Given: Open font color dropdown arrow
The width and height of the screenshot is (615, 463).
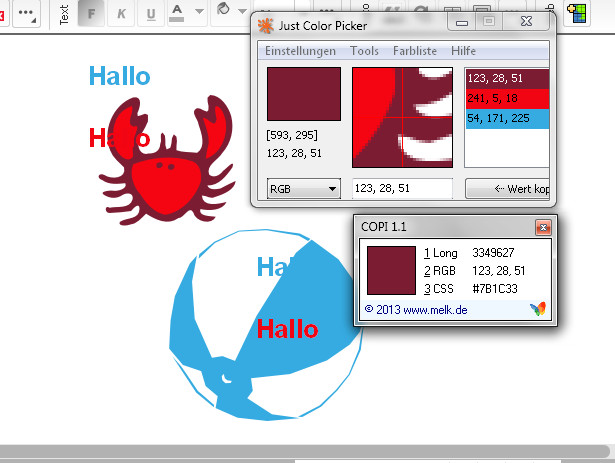Looking at the screenshot, I should [x=199, y=12].
